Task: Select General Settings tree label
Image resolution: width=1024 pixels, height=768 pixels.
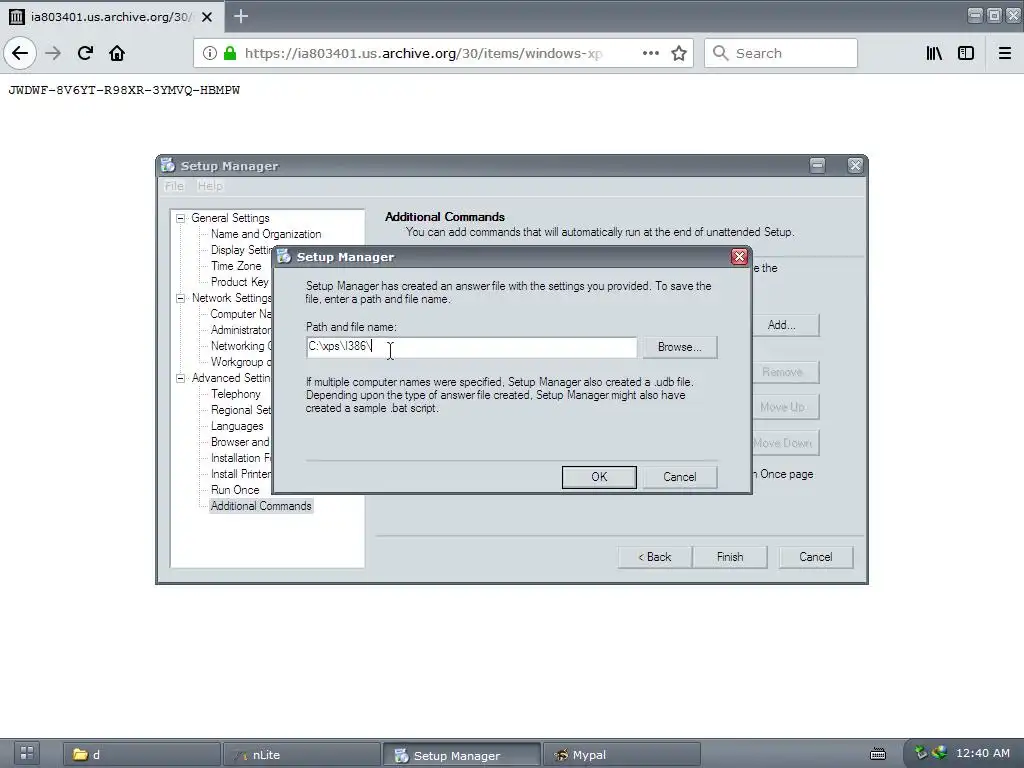Action: click(230, 218)
